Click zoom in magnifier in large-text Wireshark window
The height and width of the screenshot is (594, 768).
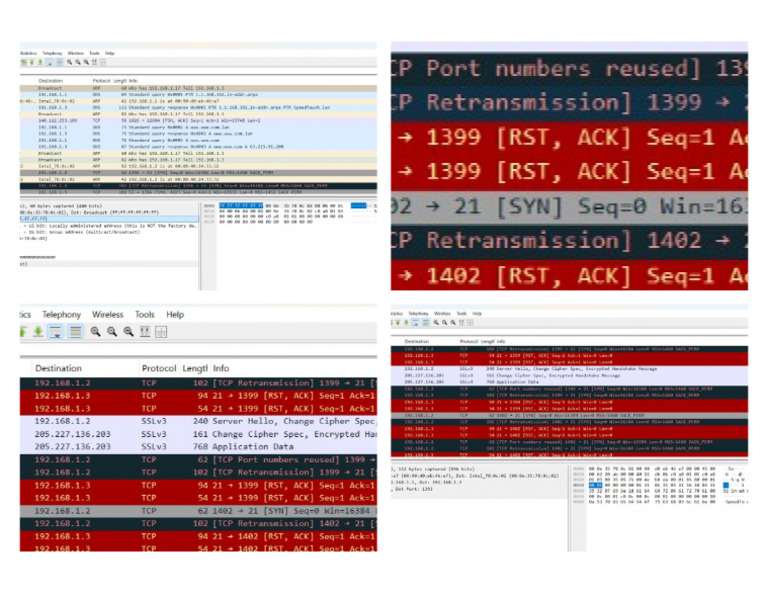click(95, 332)
